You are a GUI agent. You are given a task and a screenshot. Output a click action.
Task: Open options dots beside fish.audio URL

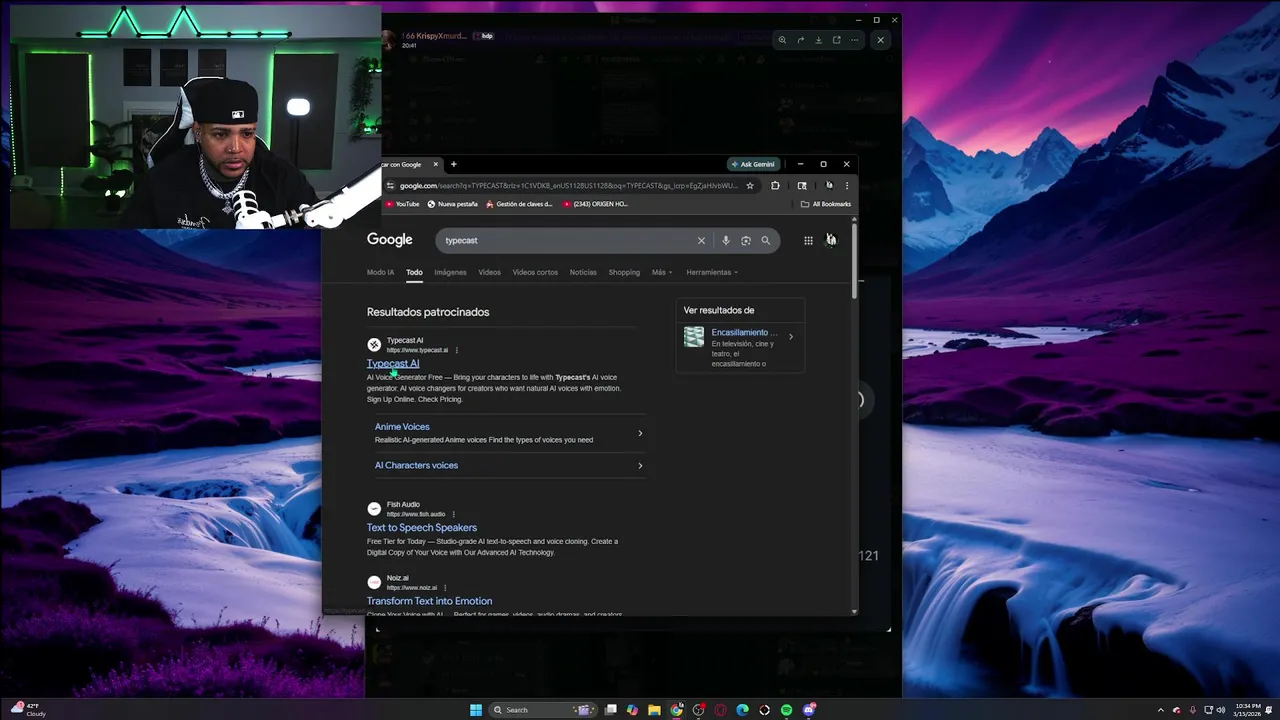[453, 514]
